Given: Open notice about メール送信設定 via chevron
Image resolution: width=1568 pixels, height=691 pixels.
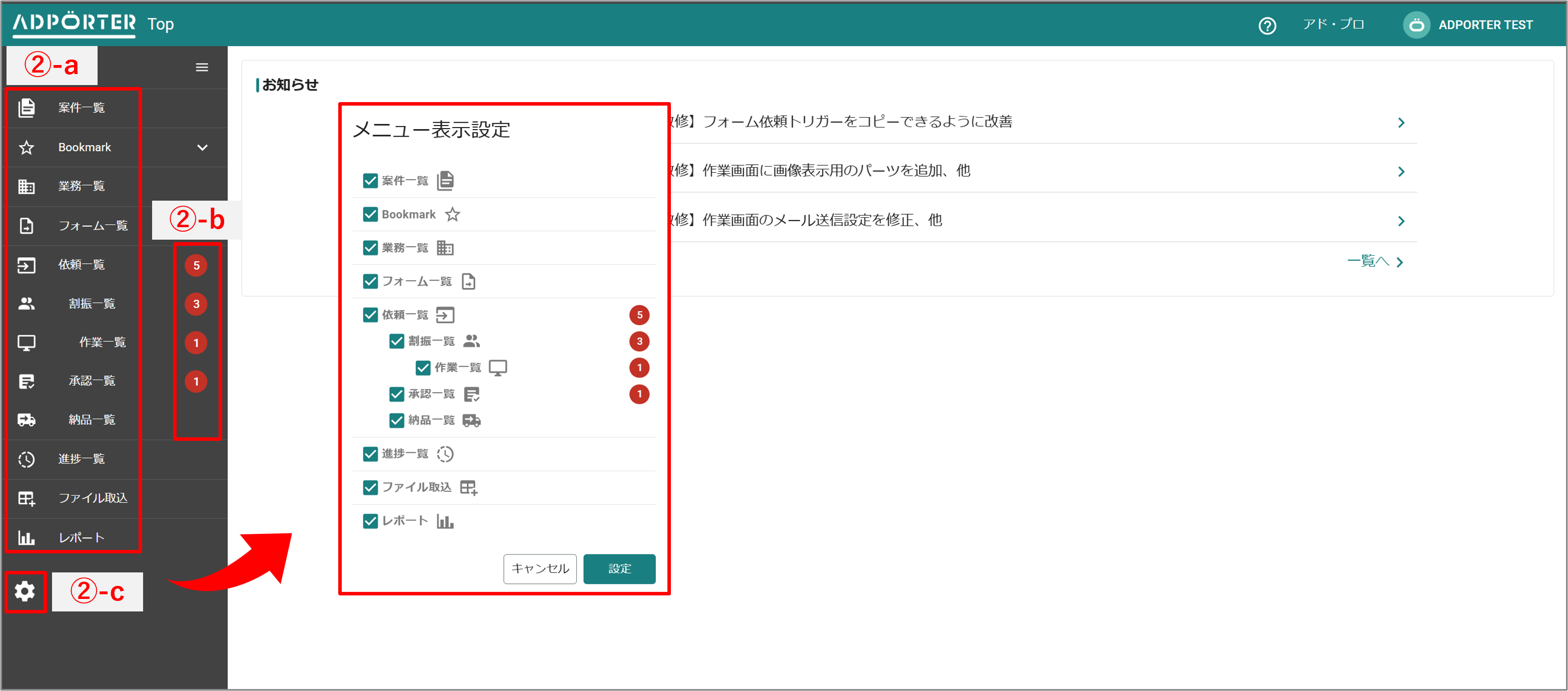Looking at the screenshot, I should coord(1401,221).
